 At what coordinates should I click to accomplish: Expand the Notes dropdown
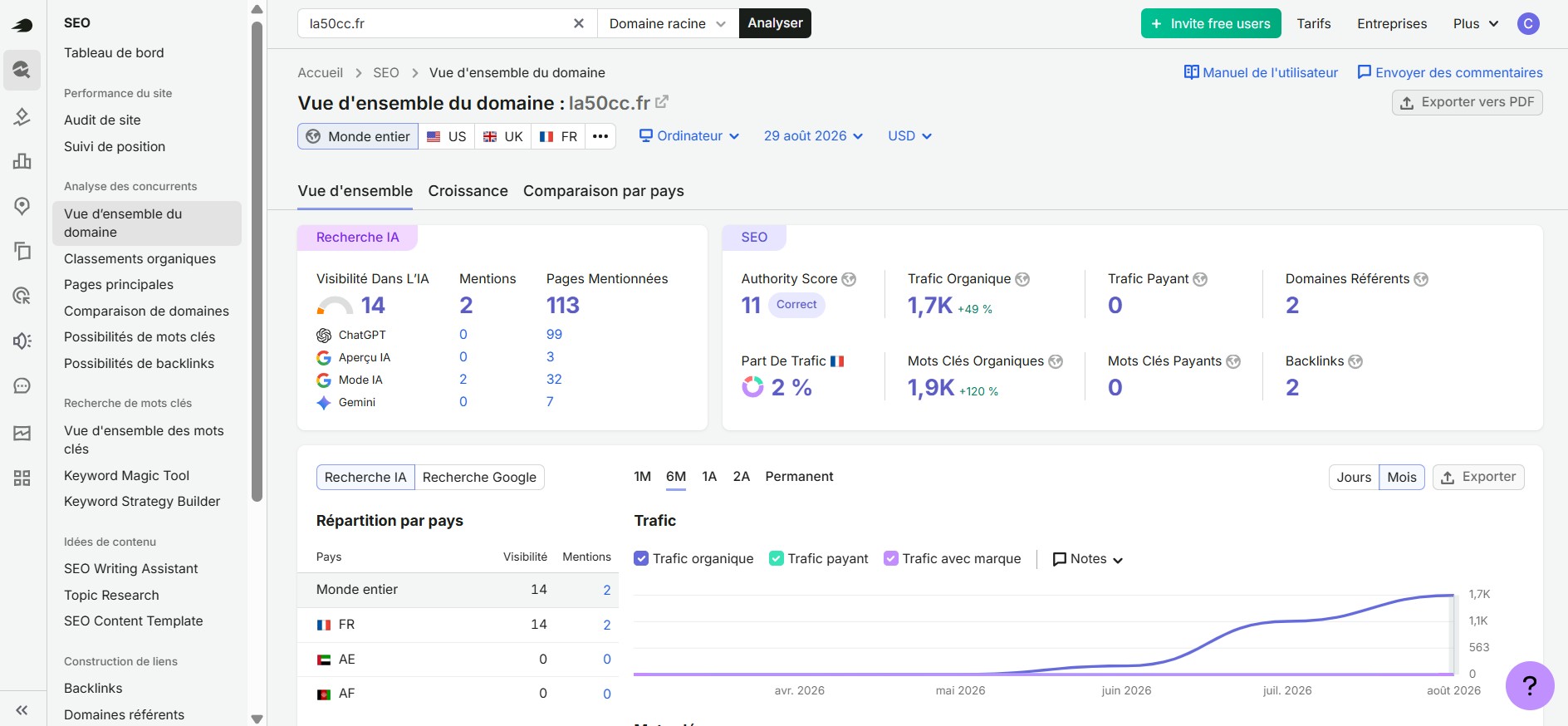tap(1088, 559)
